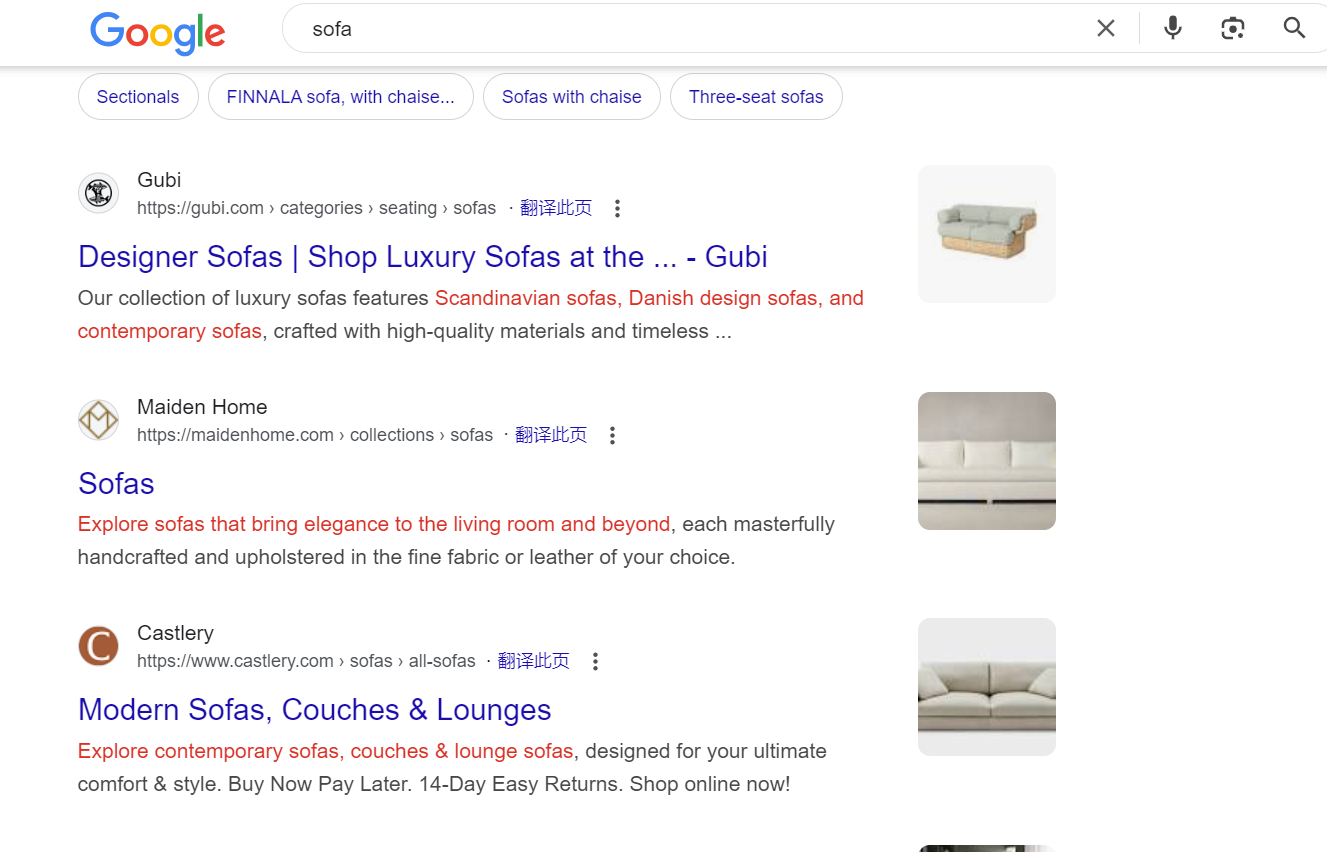
Task: Open Modern Sofas, Couches & Lounges link
Action: [x=314, y=710]
